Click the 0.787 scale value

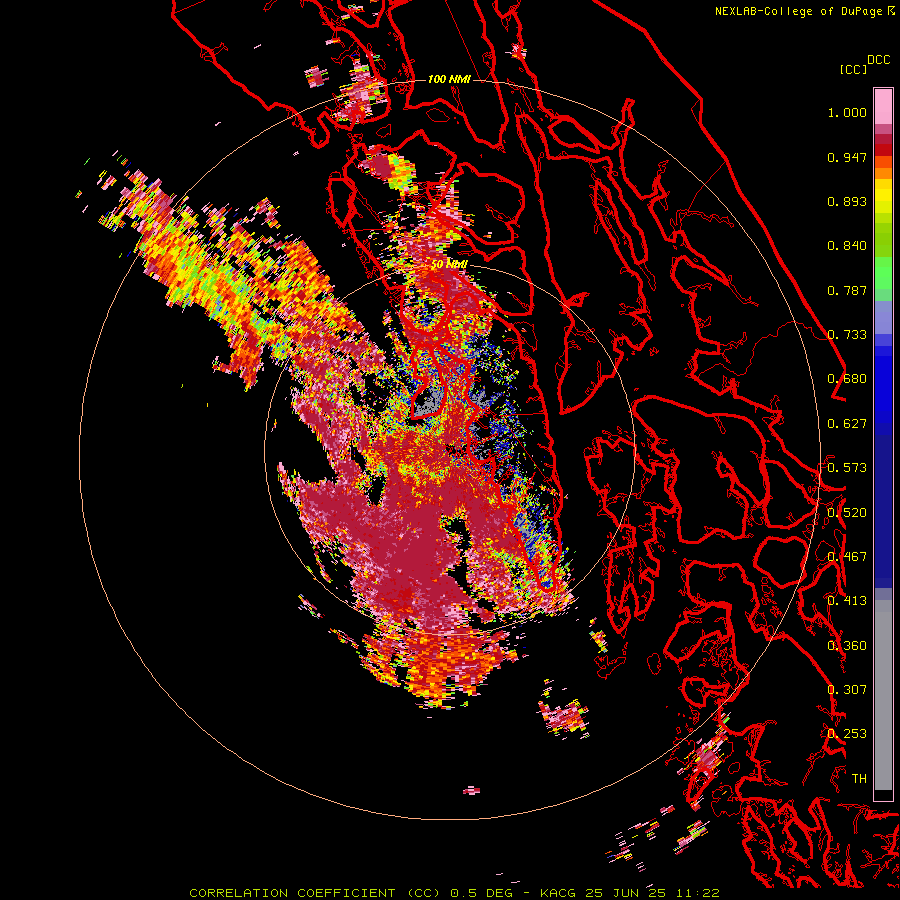click(x=847, y=290)
